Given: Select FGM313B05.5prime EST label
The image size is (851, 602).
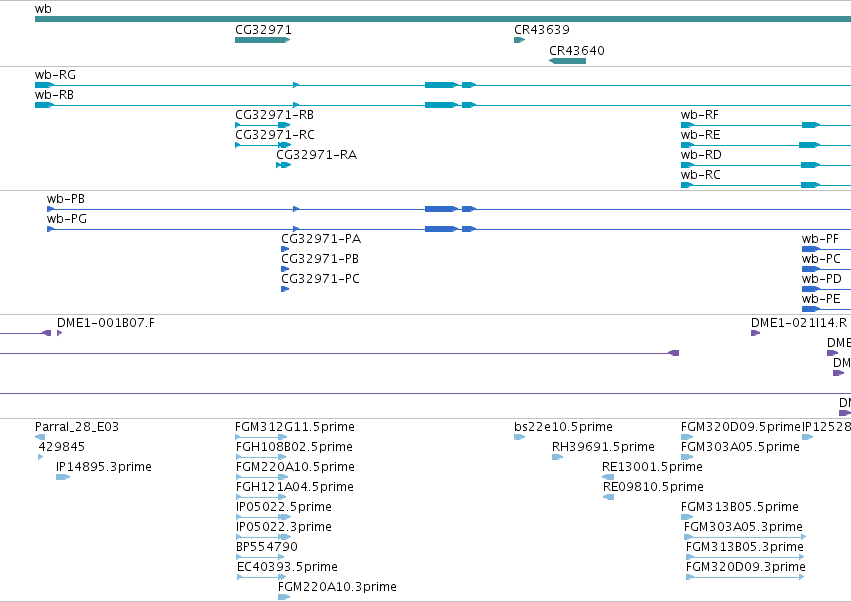Looking at the screenshot, I should pos(740,508).
